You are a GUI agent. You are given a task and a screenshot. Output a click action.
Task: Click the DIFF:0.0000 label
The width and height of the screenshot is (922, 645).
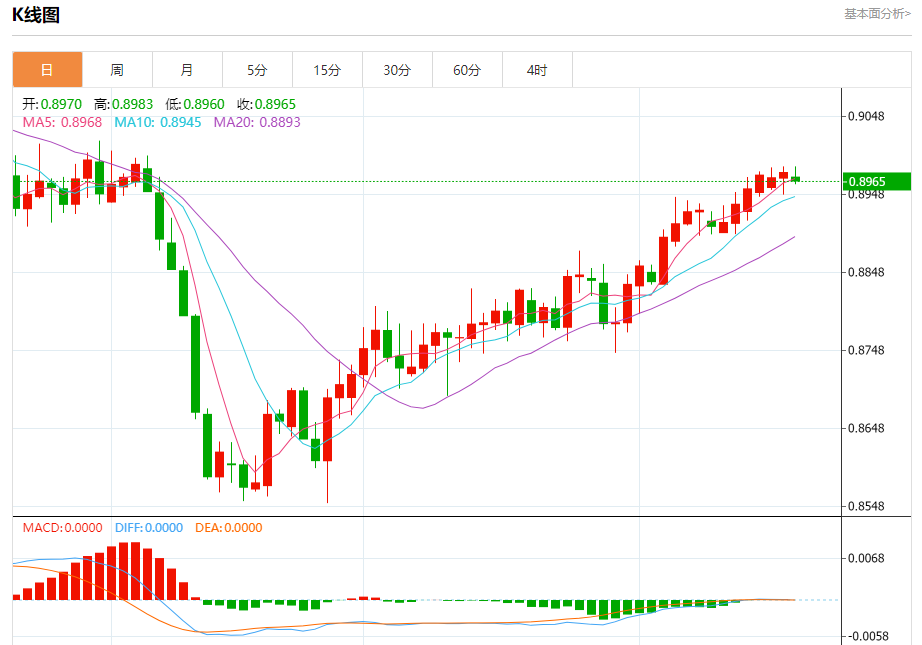point(149,527)
